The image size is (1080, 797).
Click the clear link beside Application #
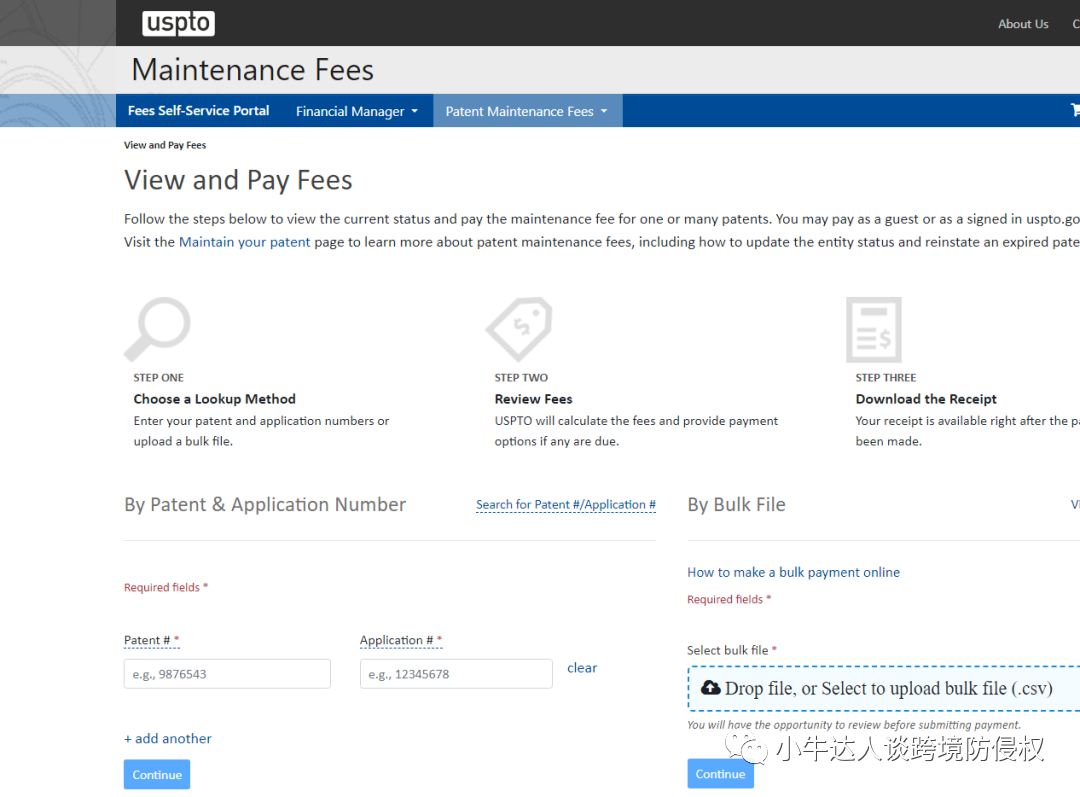click(581, 668)
